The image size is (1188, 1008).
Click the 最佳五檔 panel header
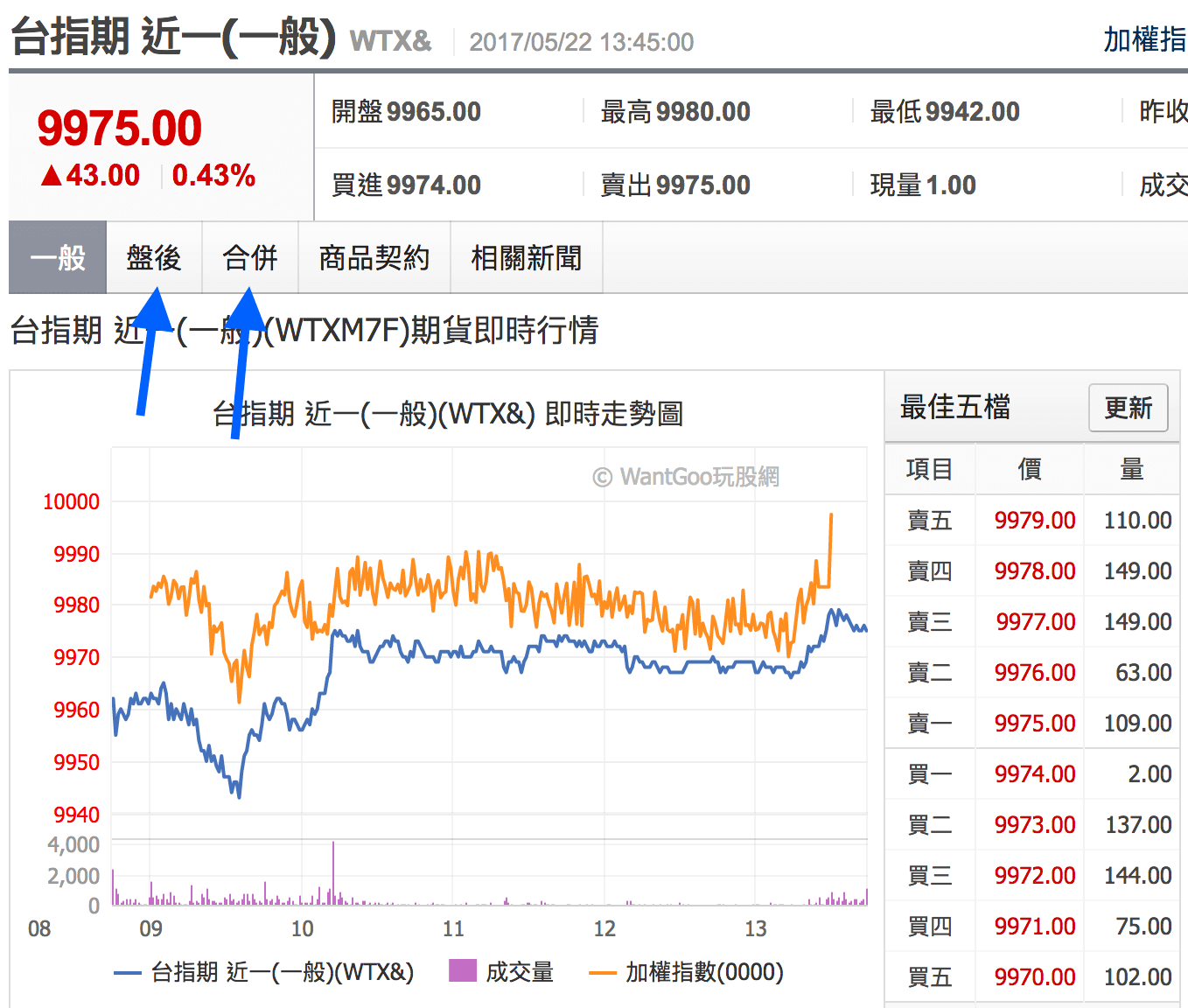[x=955, y=407]
